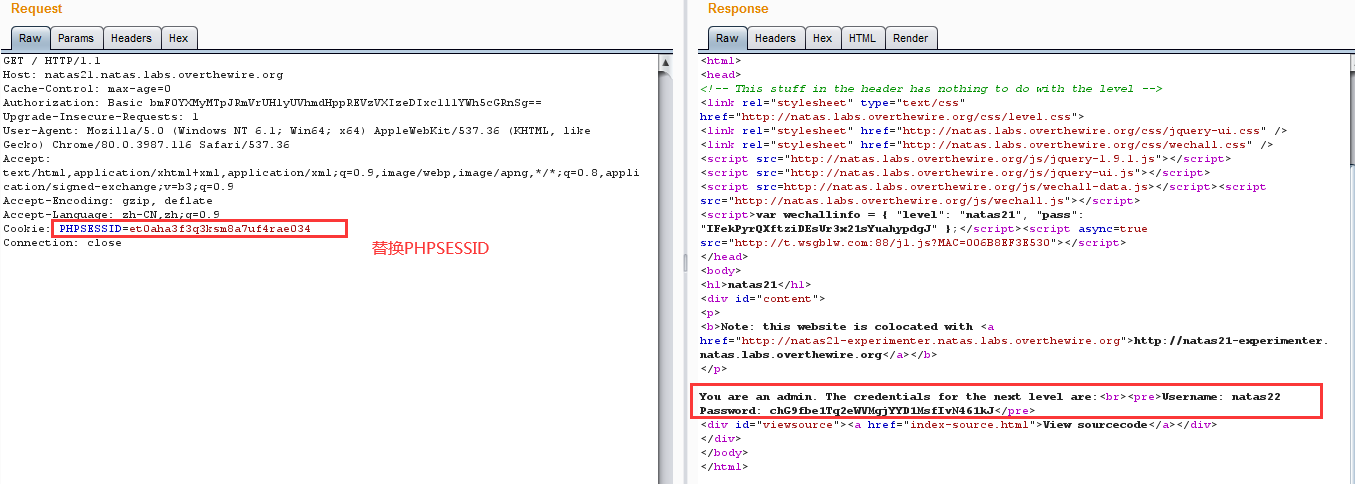1355x484 pixels.
Task: Open the response Headers tab
Action: click(x=775, y=38)
